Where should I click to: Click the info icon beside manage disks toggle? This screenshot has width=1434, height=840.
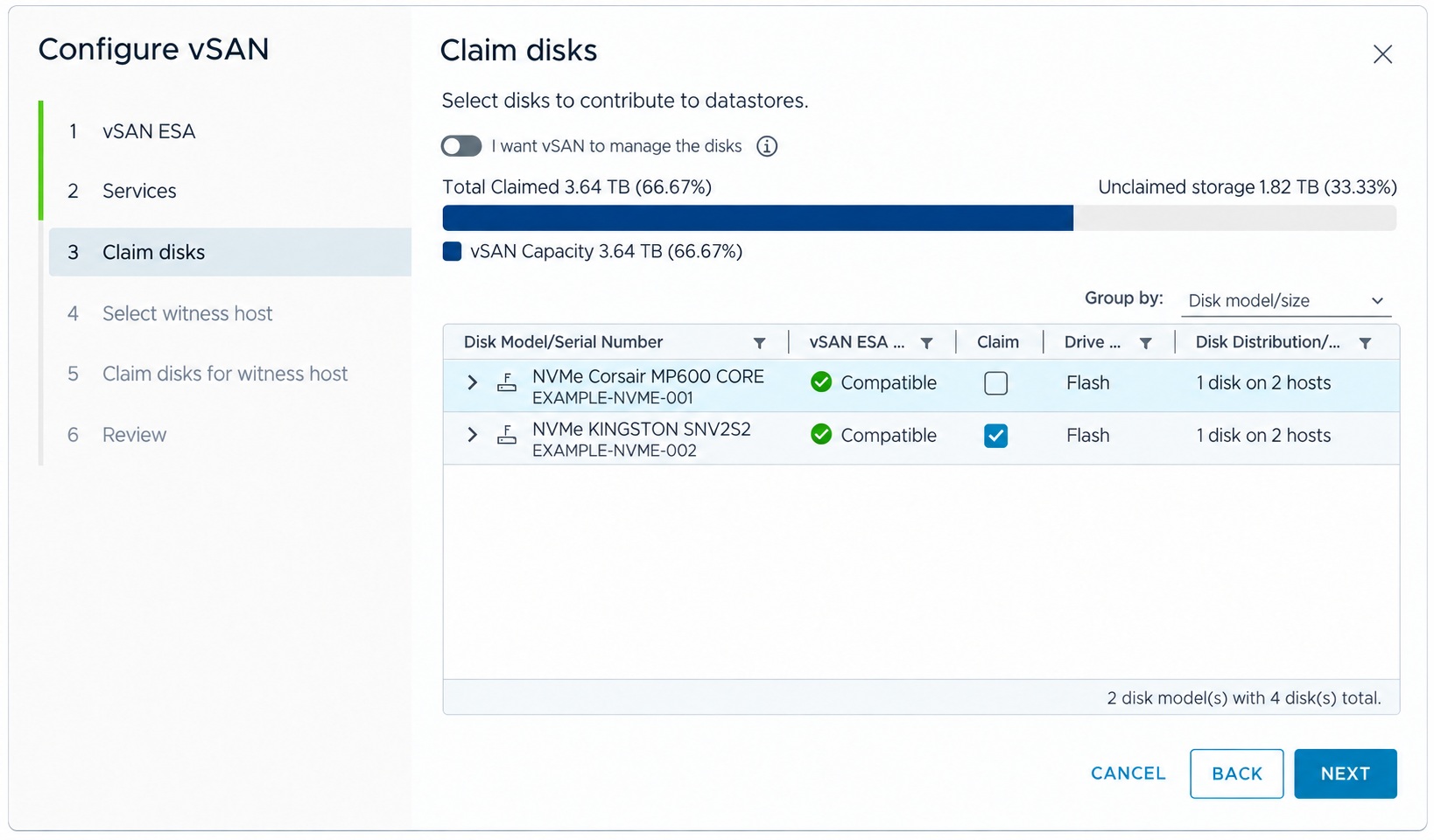pos(767,146)
